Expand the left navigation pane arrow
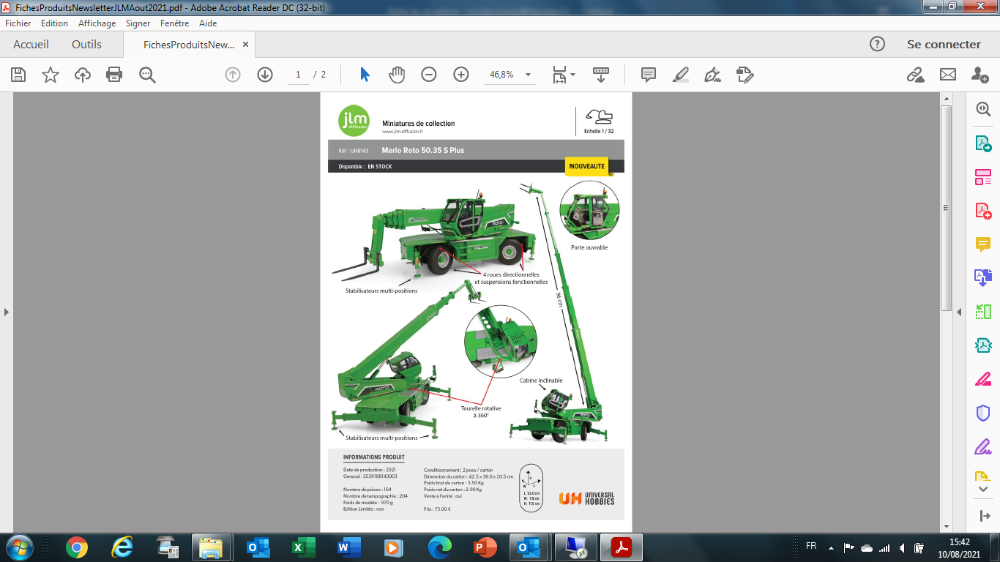 6,312
